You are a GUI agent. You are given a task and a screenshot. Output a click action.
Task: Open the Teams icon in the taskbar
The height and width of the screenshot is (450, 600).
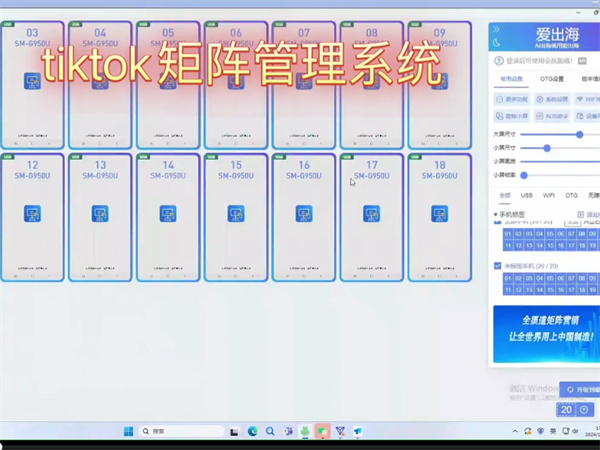click(288, 431)
